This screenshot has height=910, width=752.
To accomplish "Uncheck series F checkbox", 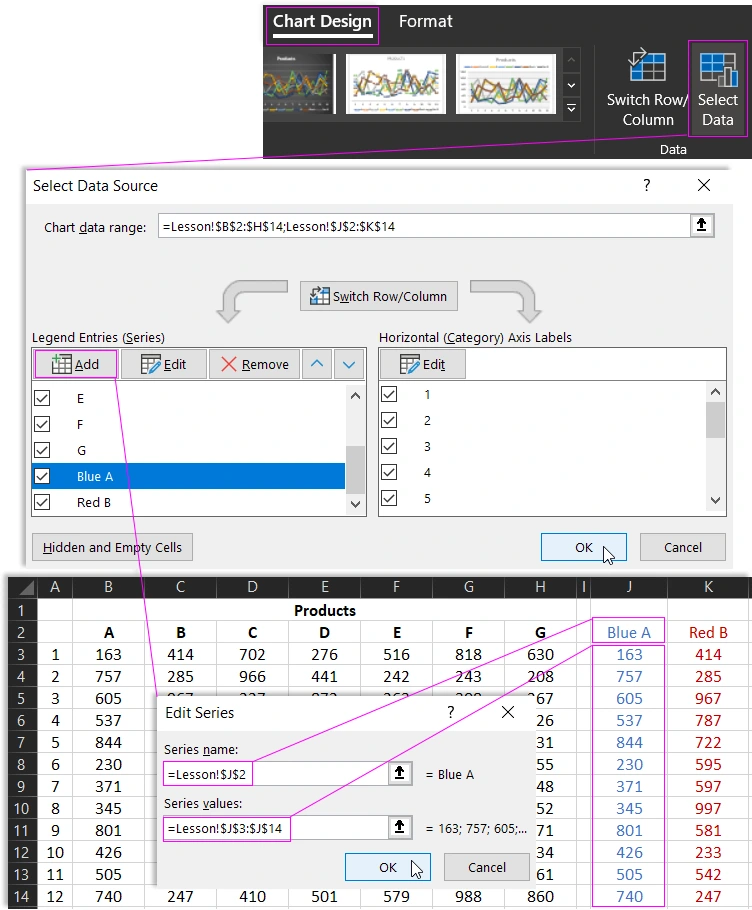I will [x=42, y=424].
